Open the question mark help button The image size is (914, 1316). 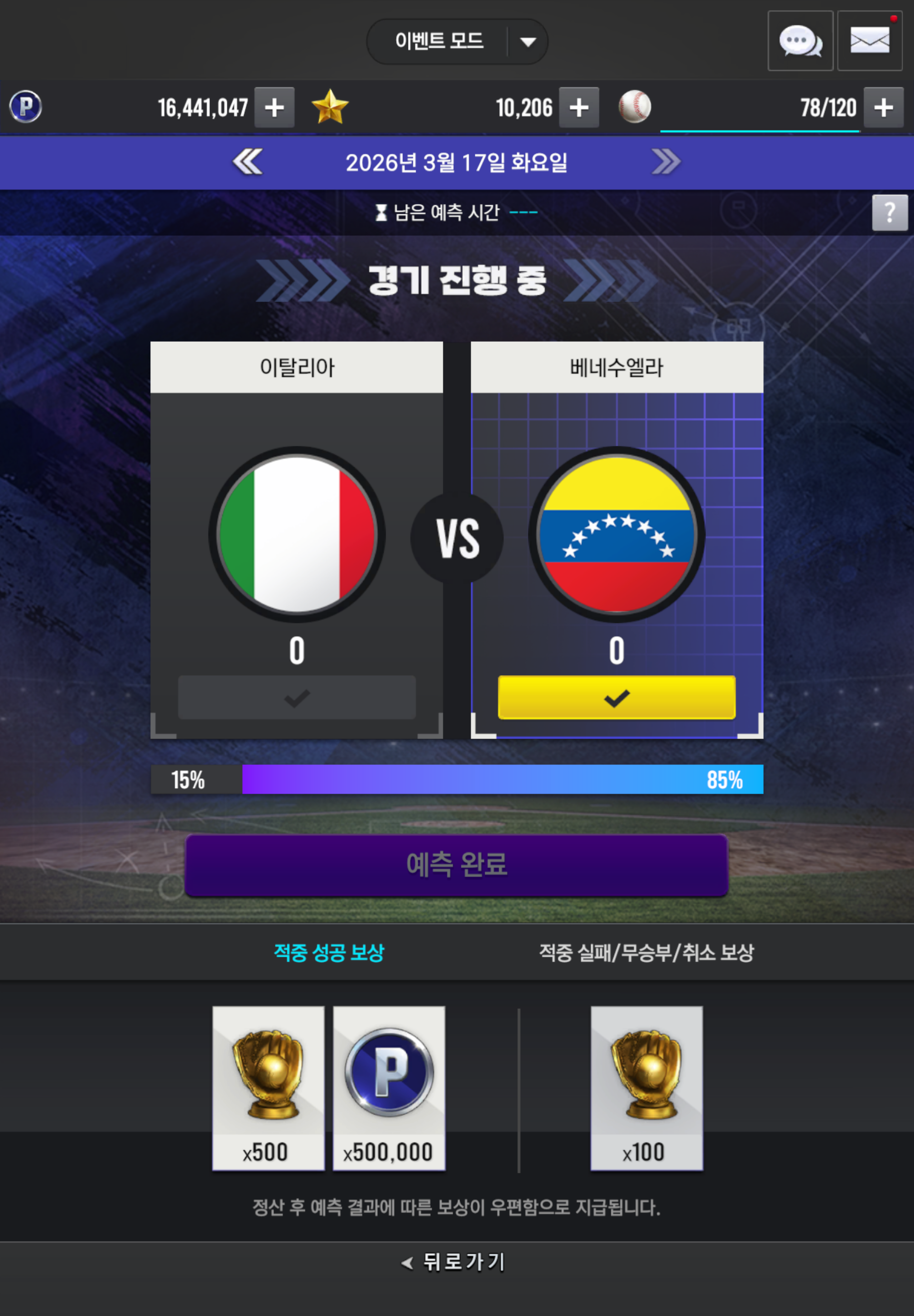[x=890, y=213]
